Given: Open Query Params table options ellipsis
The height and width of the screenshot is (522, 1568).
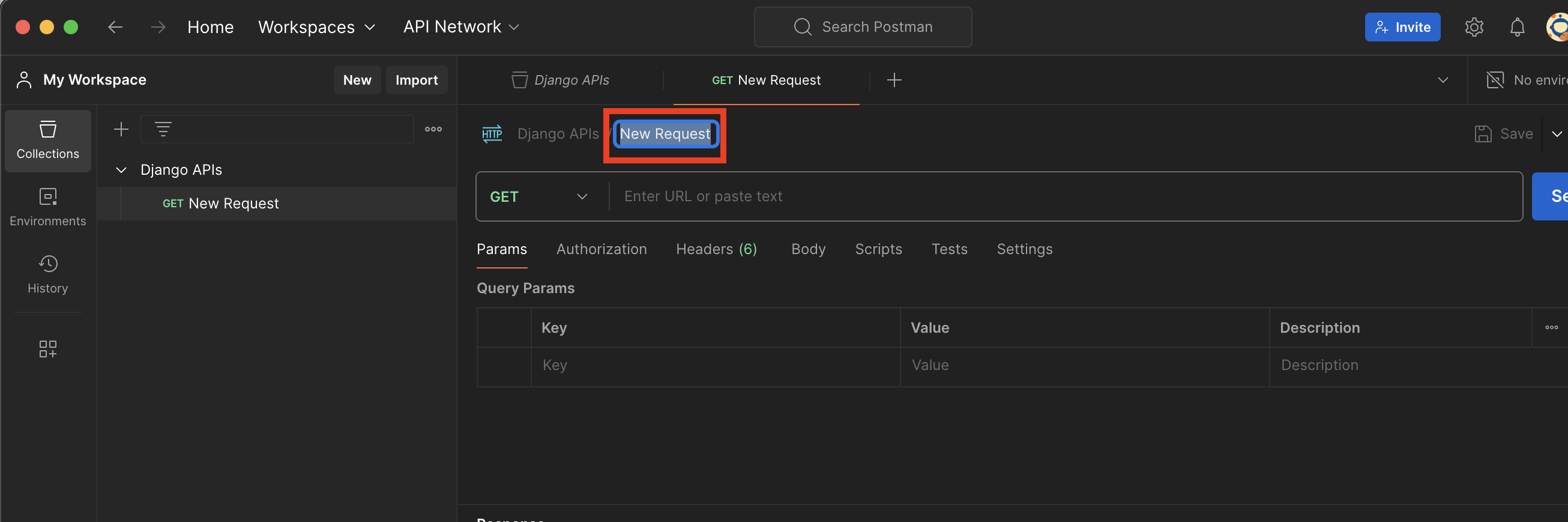Looking at the screenshot, I should [x=1551, y=327].
